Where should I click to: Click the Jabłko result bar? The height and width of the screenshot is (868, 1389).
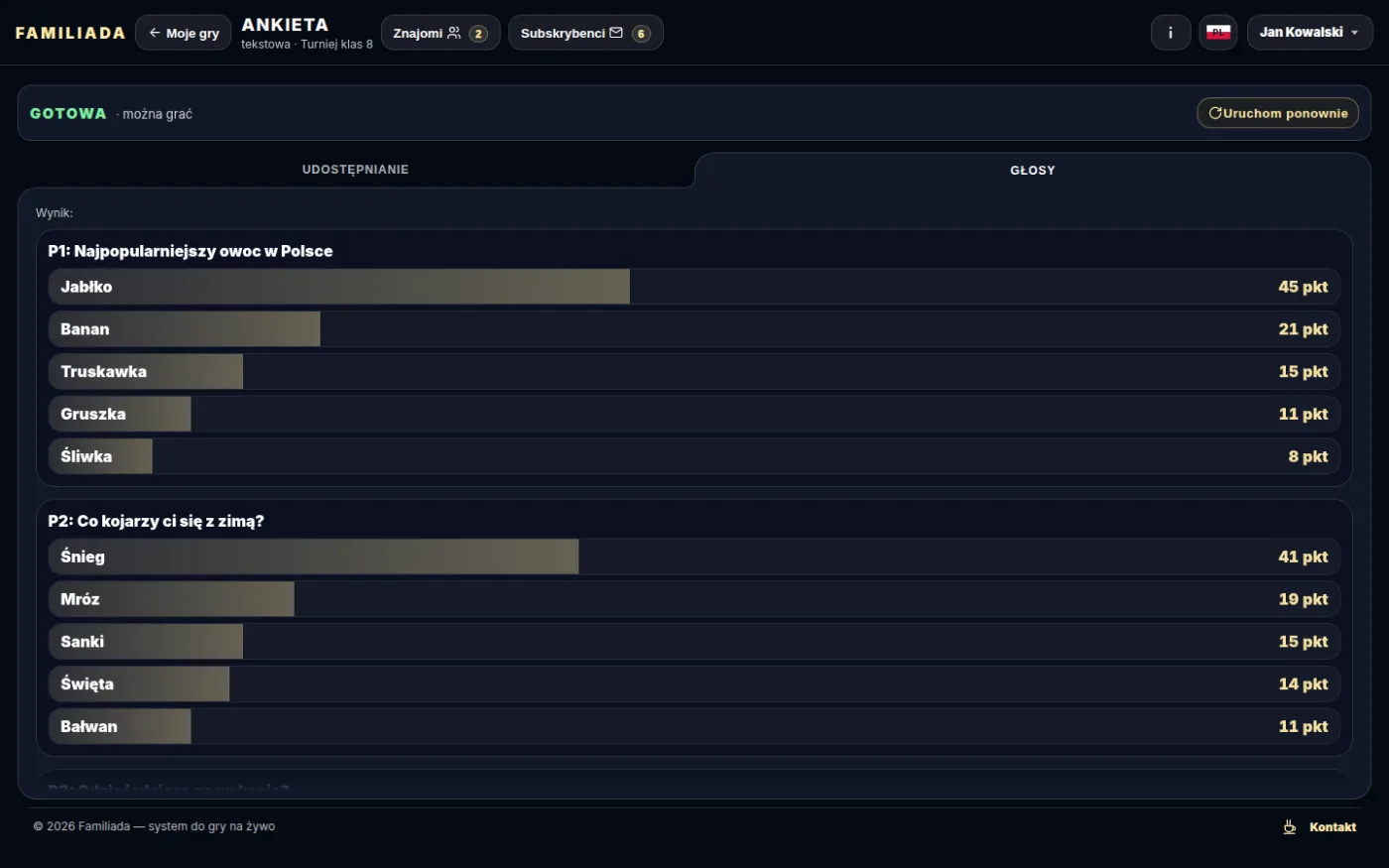[694, 287]
